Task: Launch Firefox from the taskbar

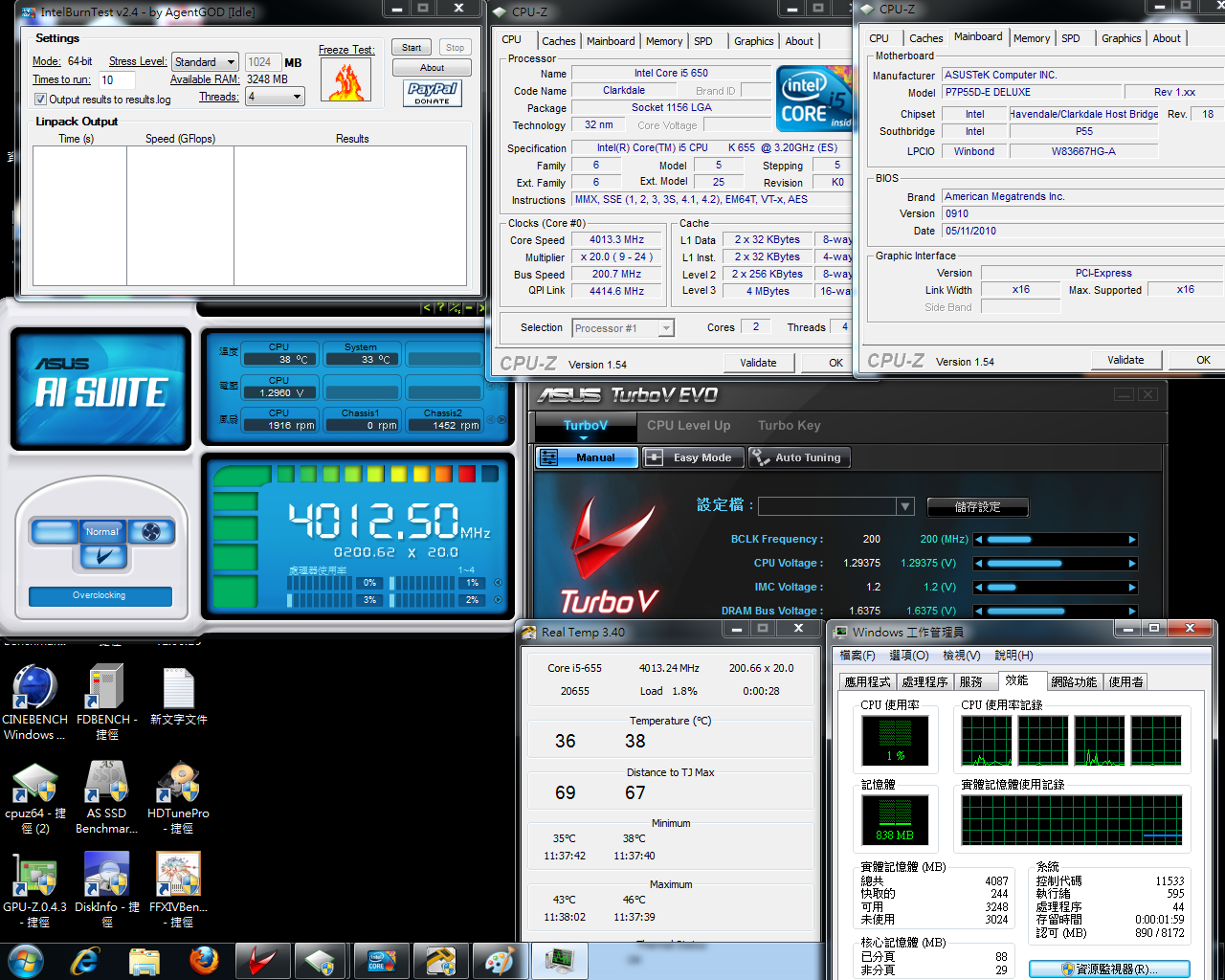Action: 203,960
